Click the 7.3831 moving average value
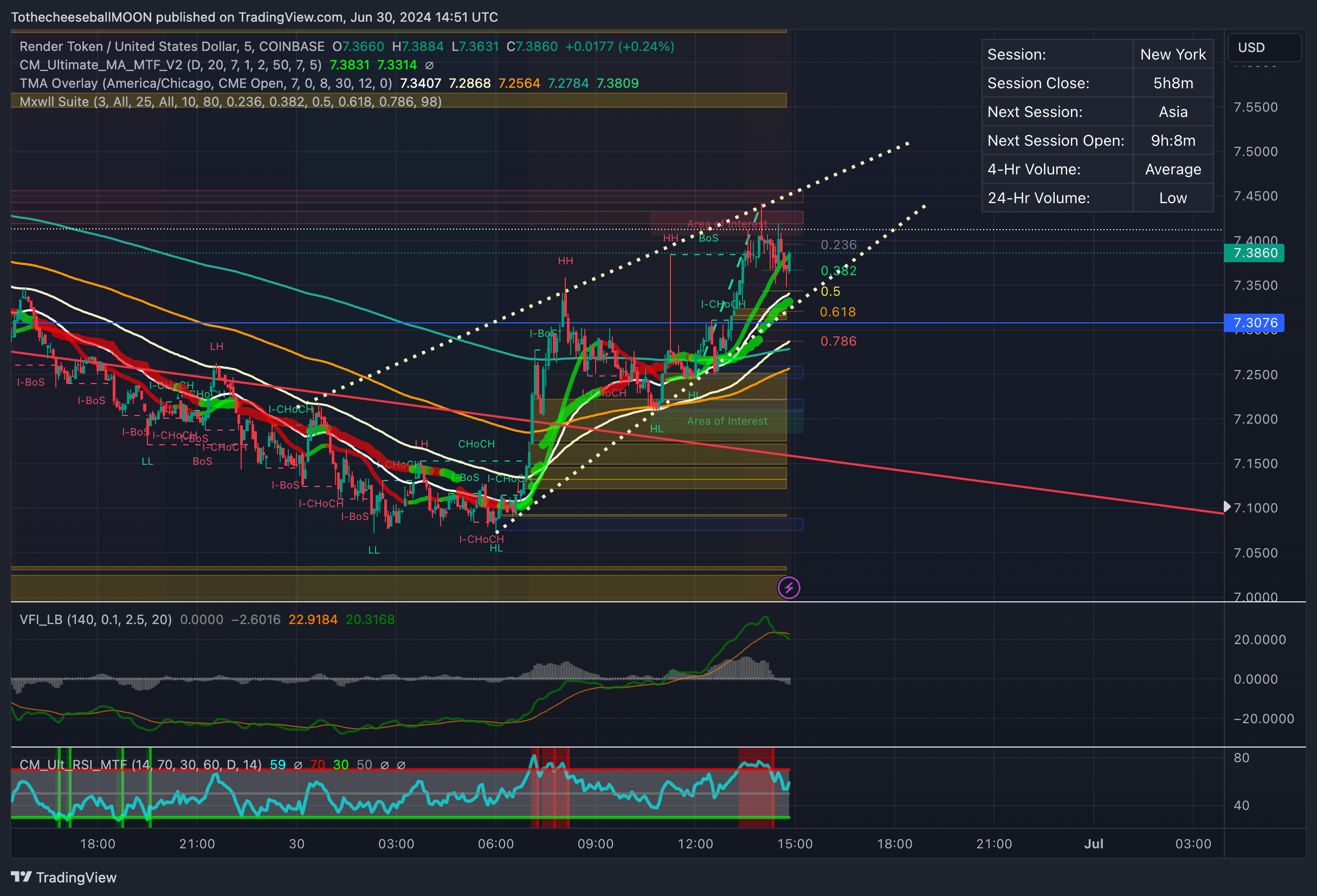1317x896 pixels. (350, 65)
